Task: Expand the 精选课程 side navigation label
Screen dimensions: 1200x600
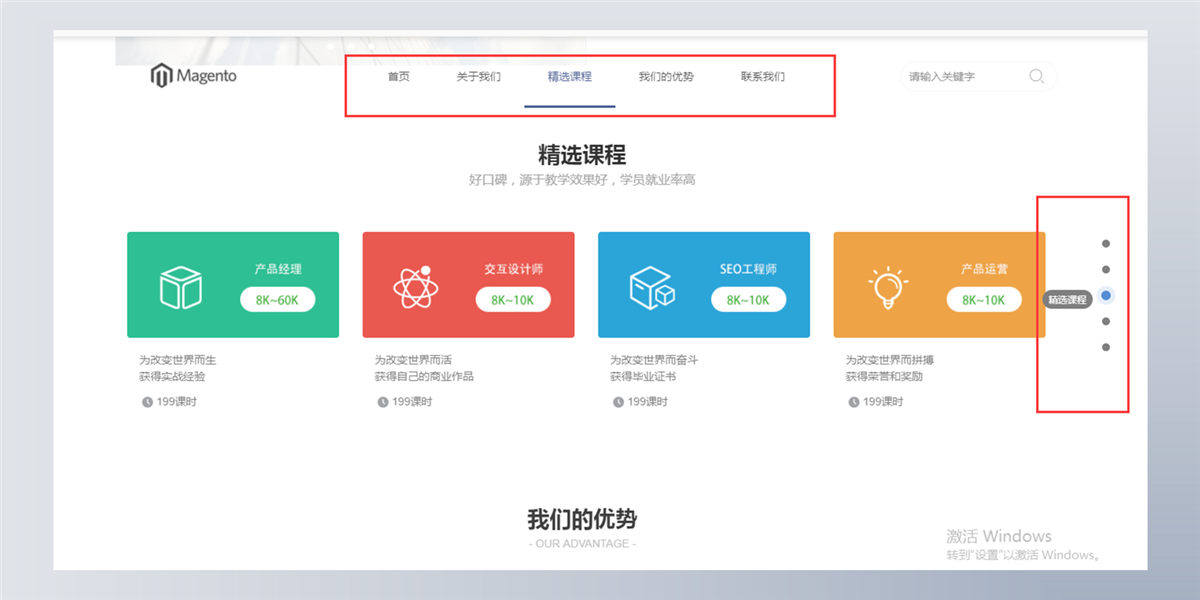Action: (1070, 298)
